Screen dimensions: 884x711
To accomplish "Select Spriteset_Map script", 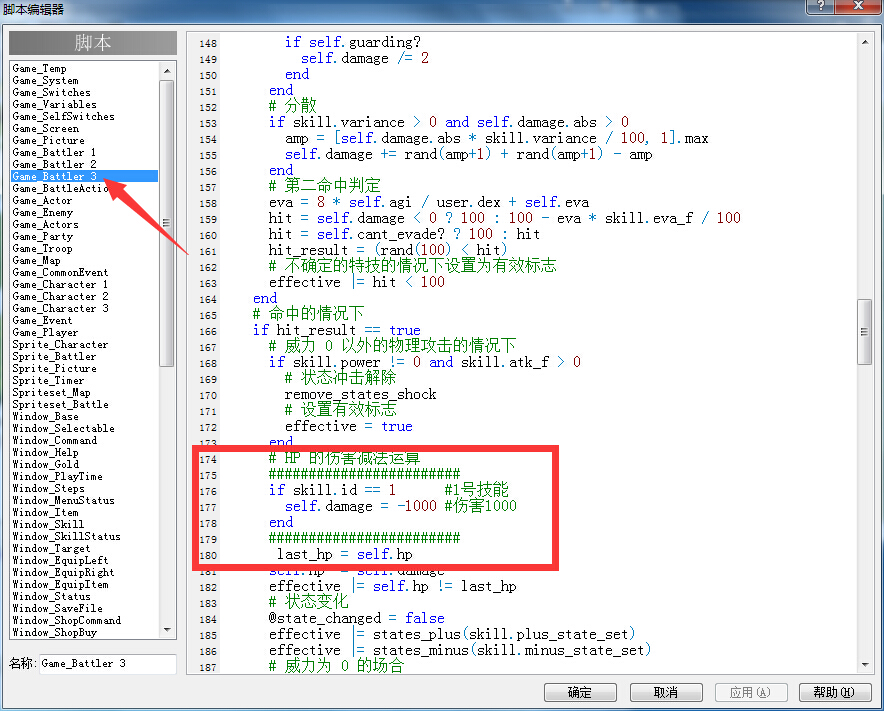I will pyautogui.click(x=51, y=392).
